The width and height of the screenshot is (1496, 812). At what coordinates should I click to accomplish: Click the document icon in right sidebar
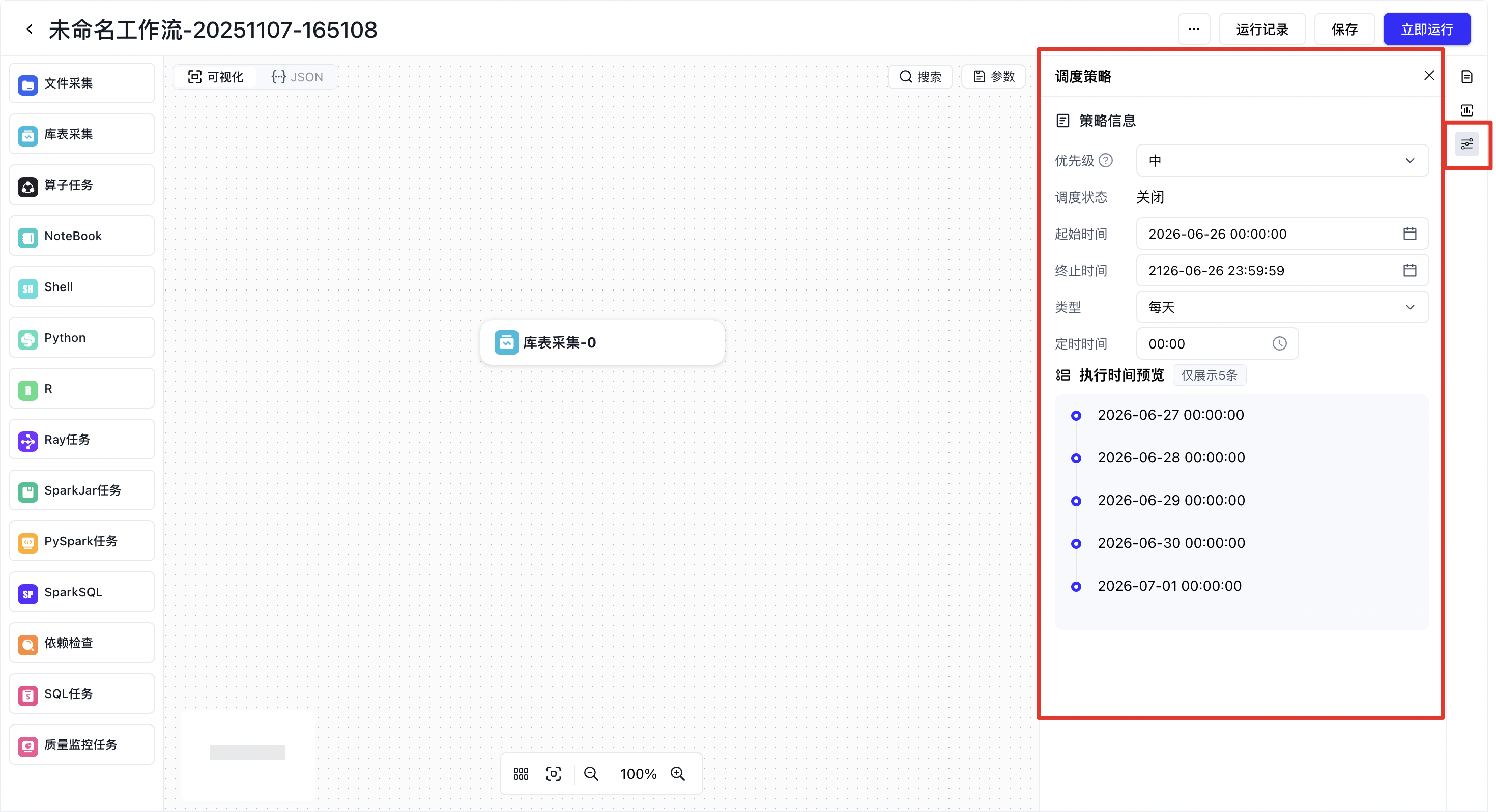pos(1466,77)
